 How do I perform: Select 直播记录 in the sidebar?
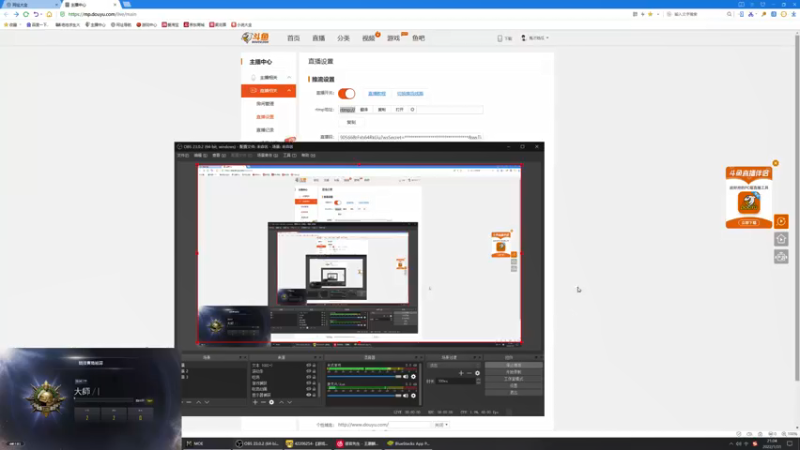coord(265,130)
